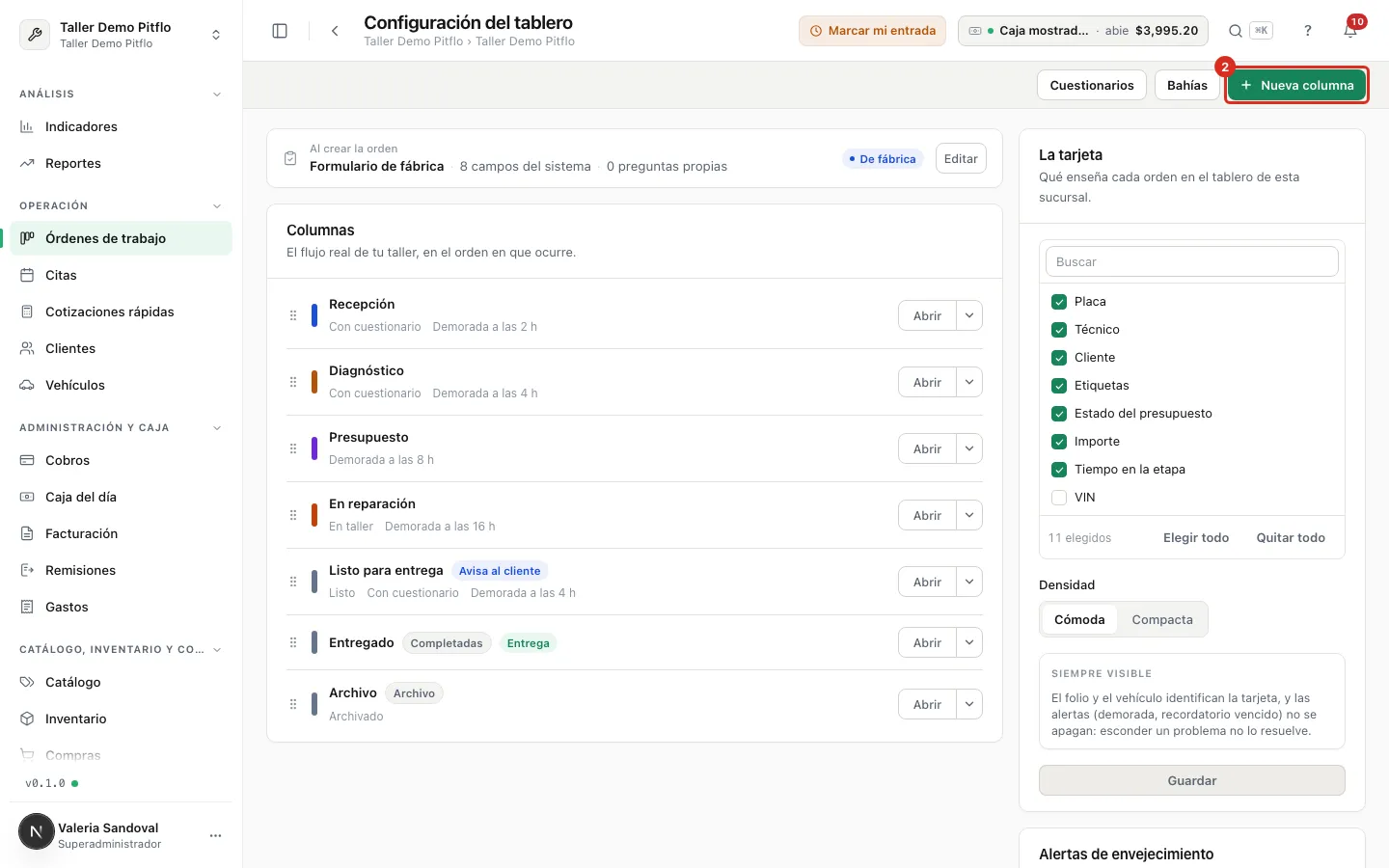Viewport: 1389px width, 868px height.
Task: Expand the Recepción column options arrow
Action: pos(969,315)
